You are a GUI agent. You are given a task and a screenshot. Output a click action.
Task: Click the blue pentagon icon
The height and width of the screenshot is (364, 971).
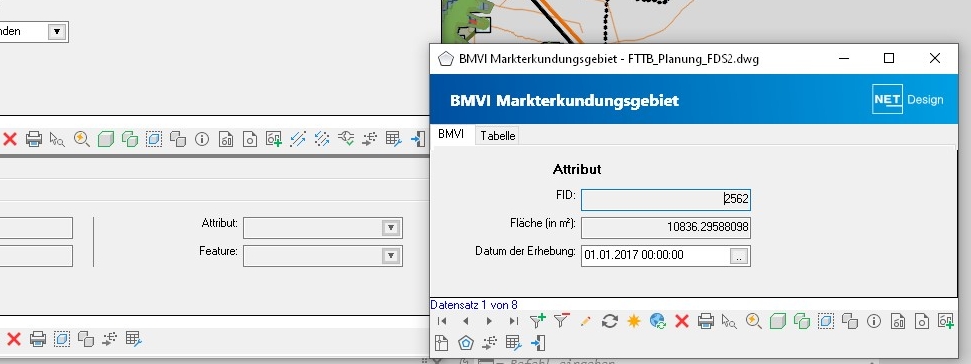tap(466, 342)
